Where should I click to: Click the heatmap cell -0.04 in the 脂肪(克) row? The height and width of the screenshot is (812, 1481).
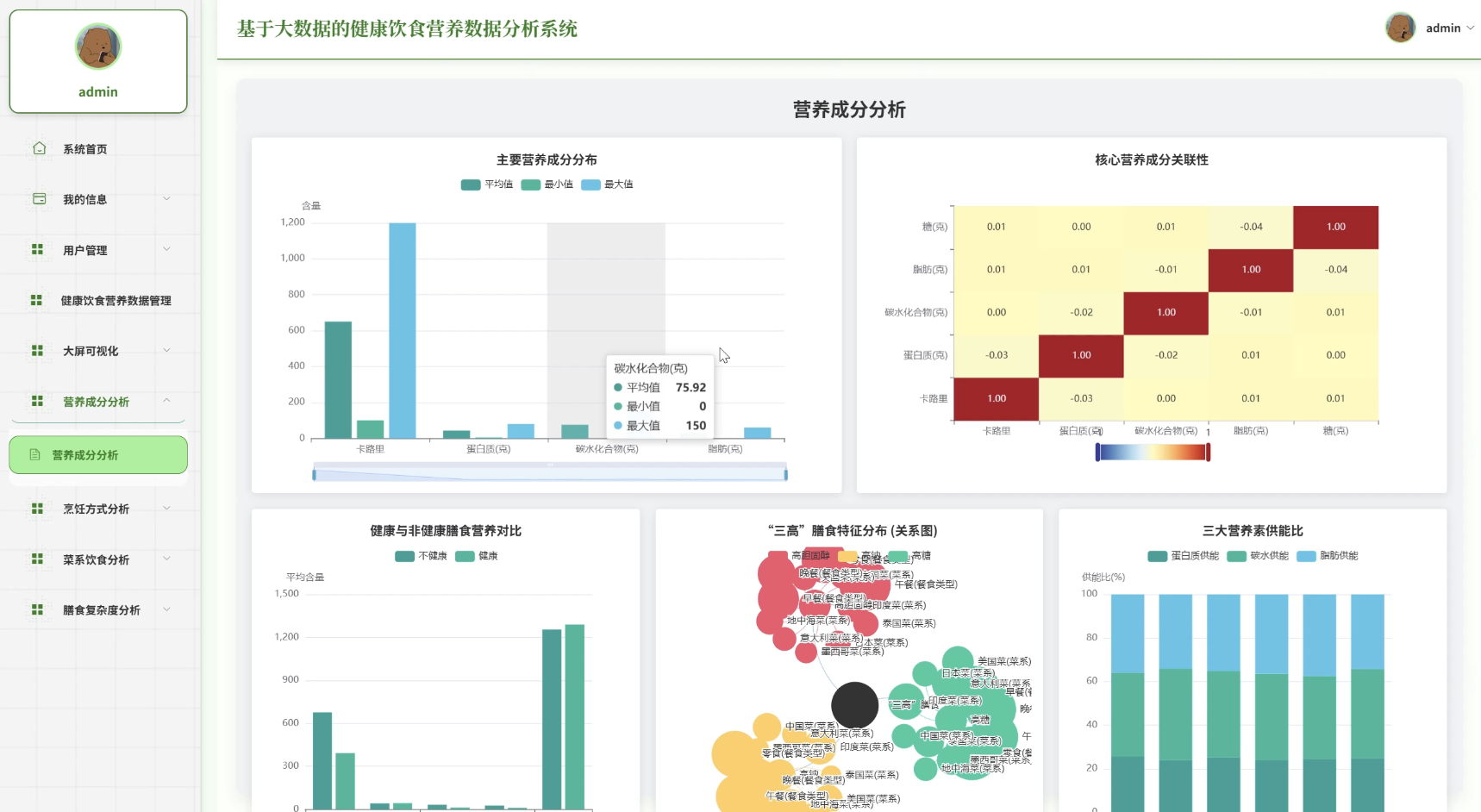pyautogui.click(x=1336, y=270)
